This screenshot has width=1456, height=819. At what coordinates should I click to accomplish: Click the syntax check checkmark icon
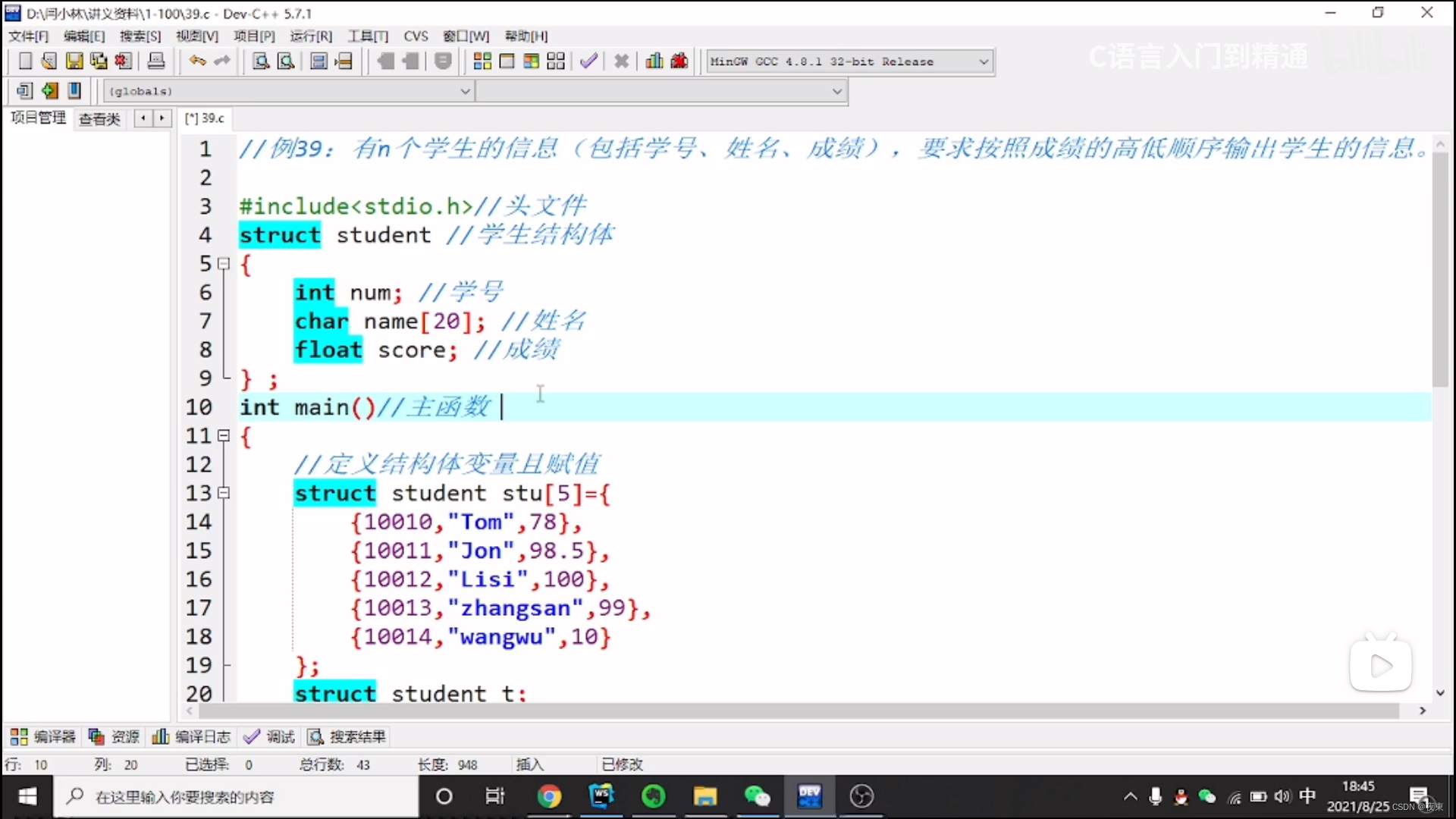[589, 61]
